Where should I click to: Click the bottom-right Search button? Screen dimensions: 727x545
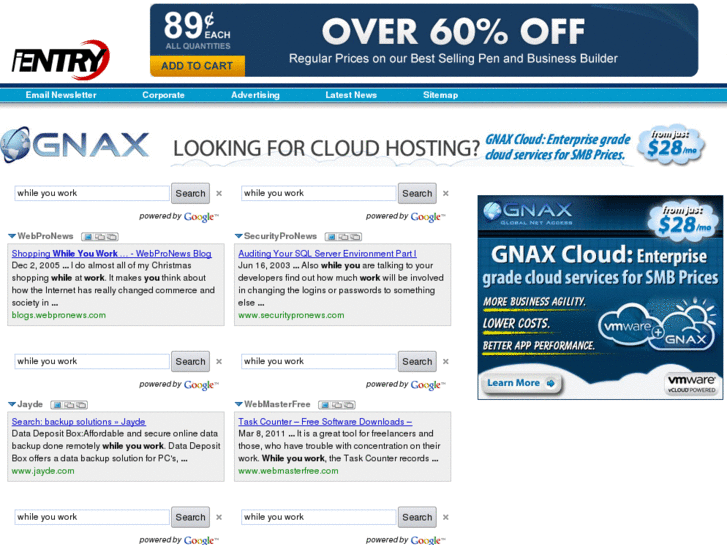(417, 517)
